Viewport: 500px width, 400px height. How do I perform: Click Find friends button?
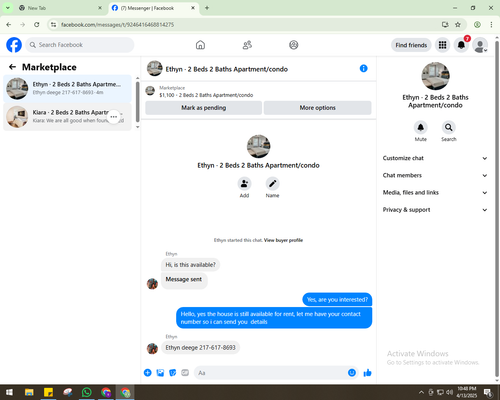411,45
